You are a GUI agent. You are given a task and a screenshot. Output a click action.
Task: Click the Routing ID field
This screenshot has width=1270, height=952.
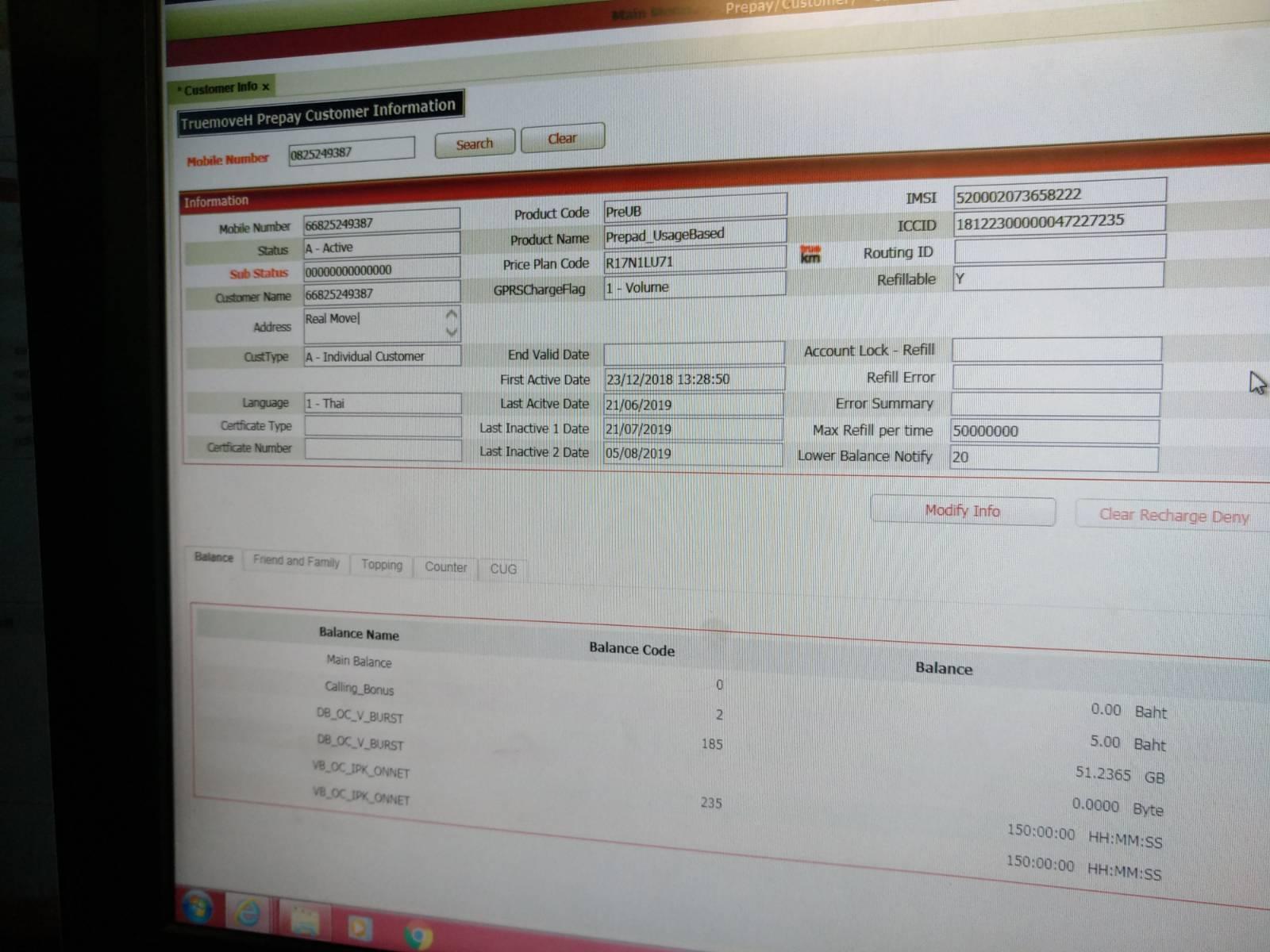coord(1059,249)
